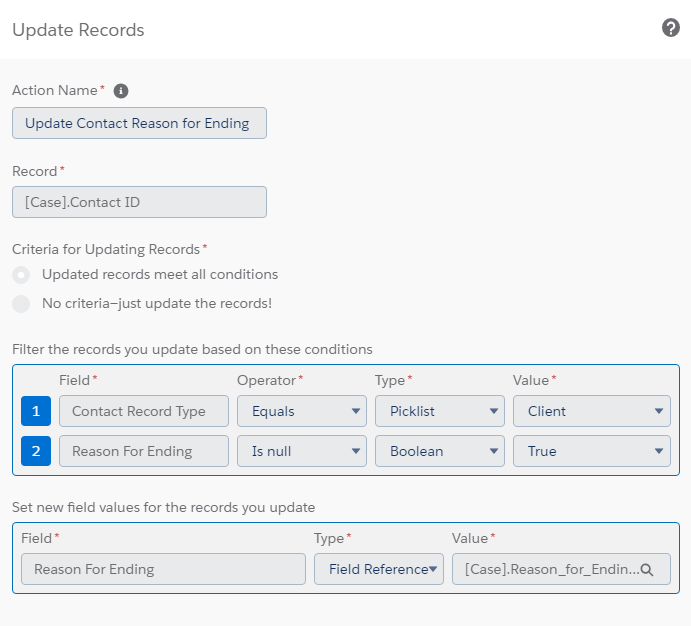Click the 'Reason For Ending' filter condition field
Viewport: 691px width, 626px height.
coord(144,451)
